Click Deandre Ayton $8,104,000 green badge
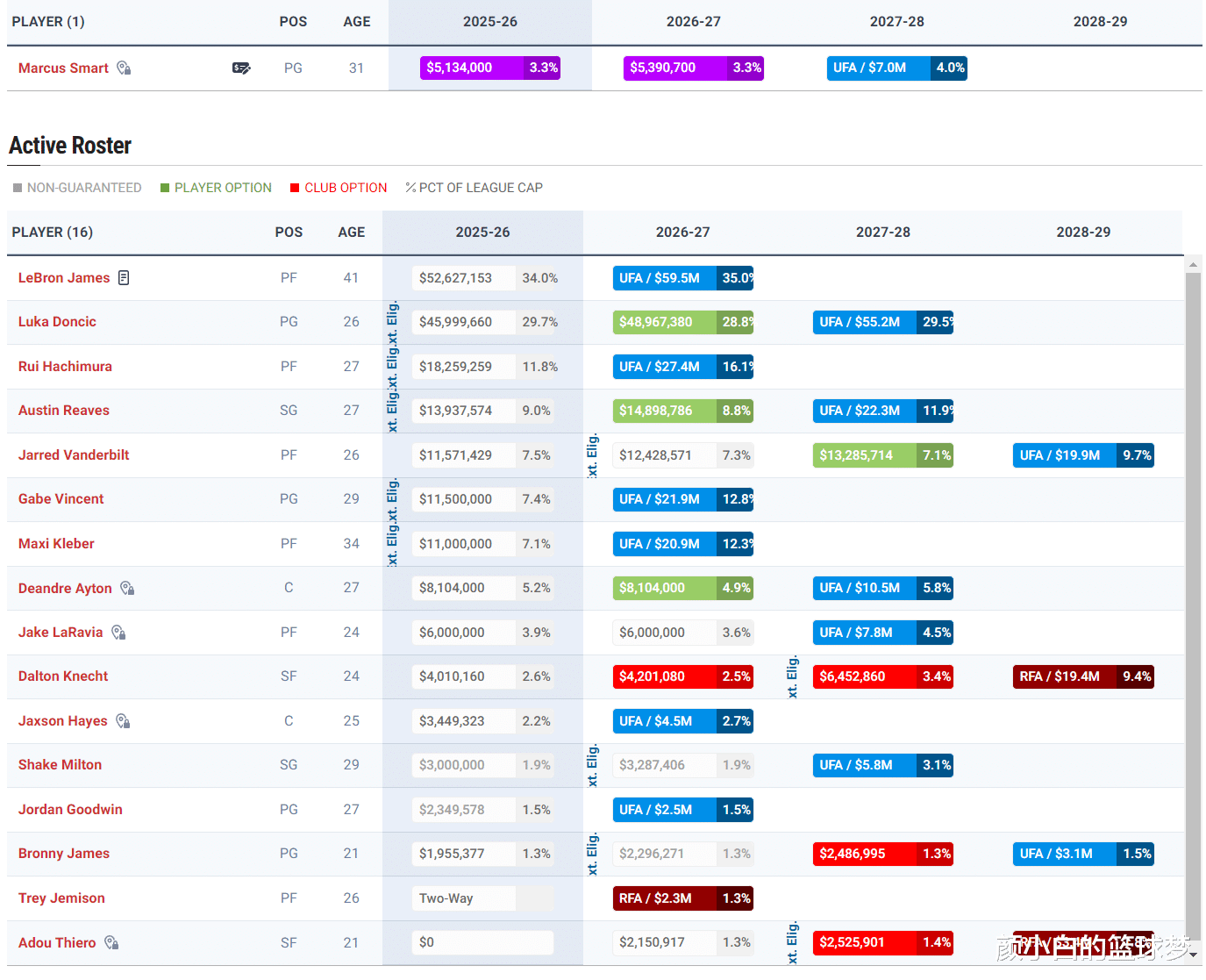This screenshot has height=980, width=1206. coord(682,588)
